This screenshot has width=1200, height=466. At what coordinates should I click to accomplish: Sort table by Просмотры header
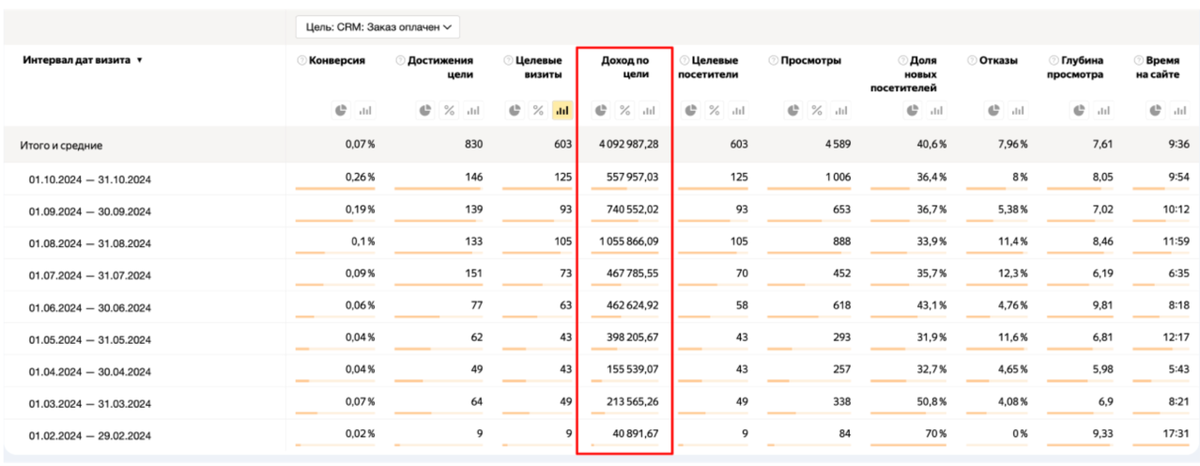coord(812,61)
